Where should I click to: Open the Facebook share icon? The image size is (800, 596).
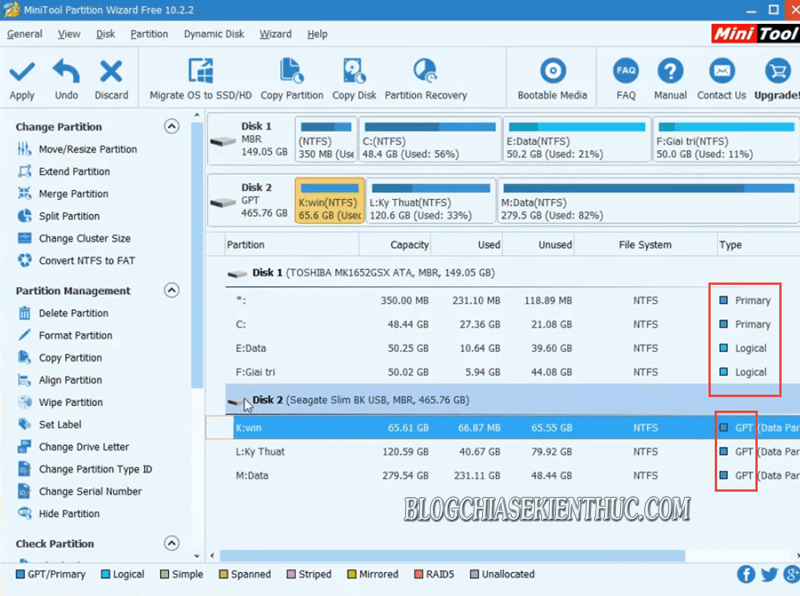(x=745, y=574)
